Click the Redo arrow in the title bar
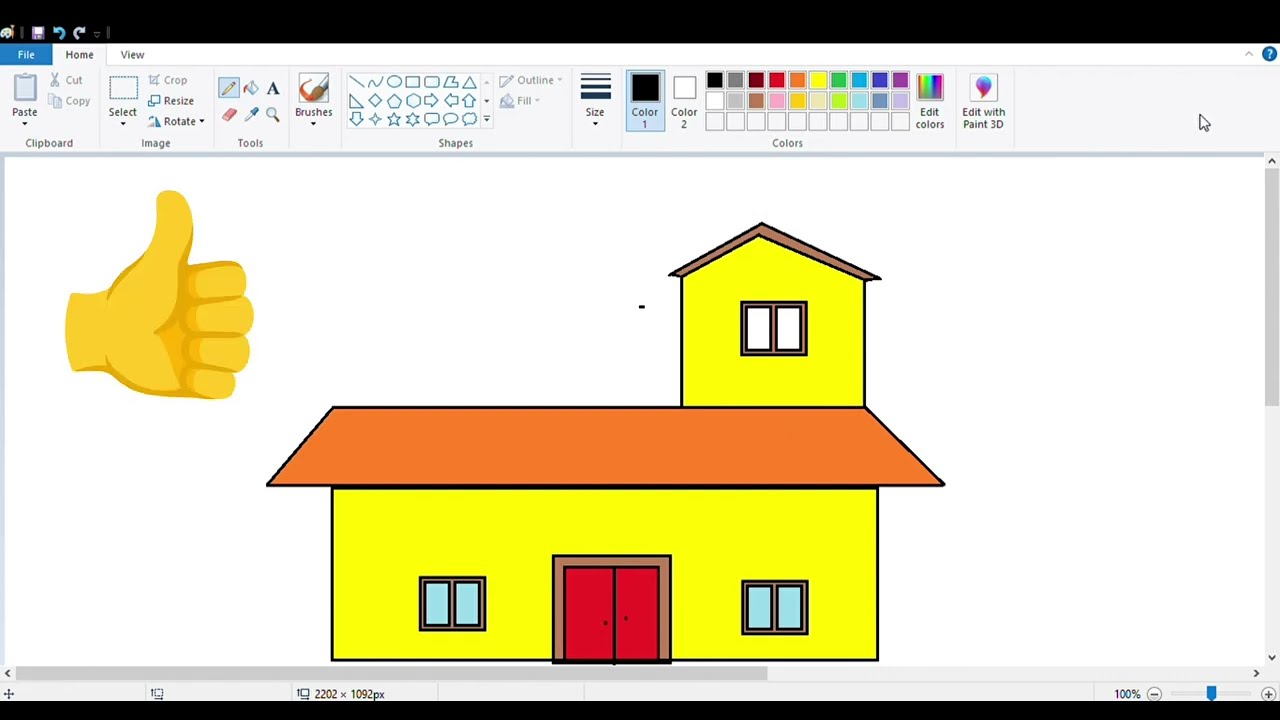Image resolution: width=1280 pixels, height=720 pixels. [x=79, y=32]
